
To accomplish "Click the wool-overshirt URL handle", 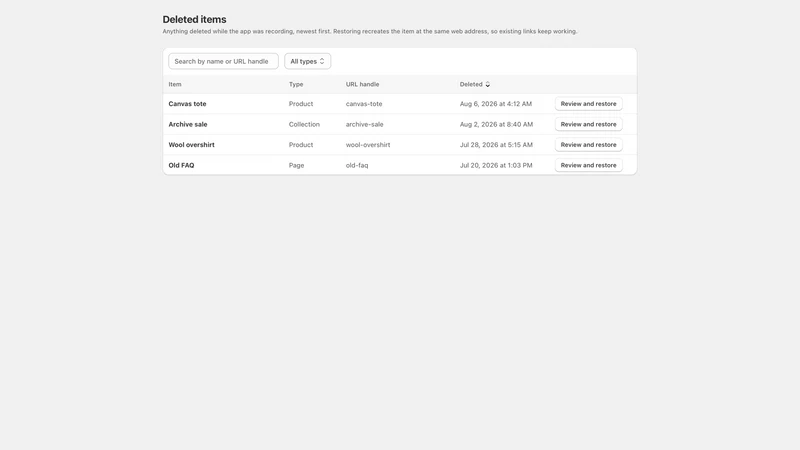I will (x=368, y=145).
